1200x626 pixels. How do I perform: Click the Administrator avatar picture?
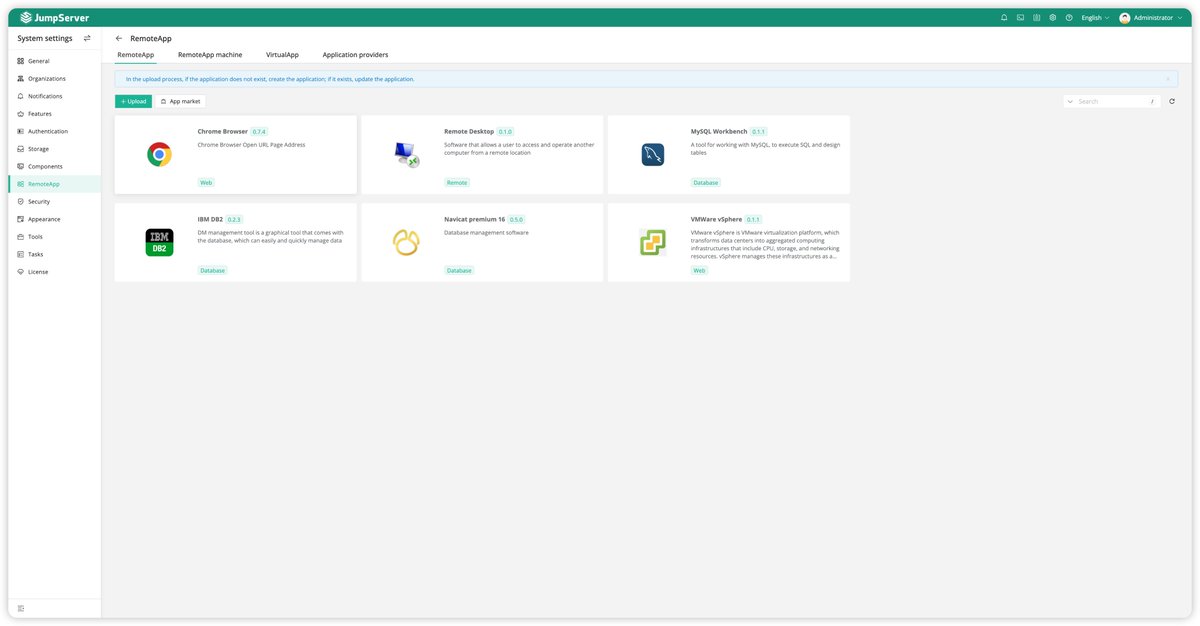1125,18
